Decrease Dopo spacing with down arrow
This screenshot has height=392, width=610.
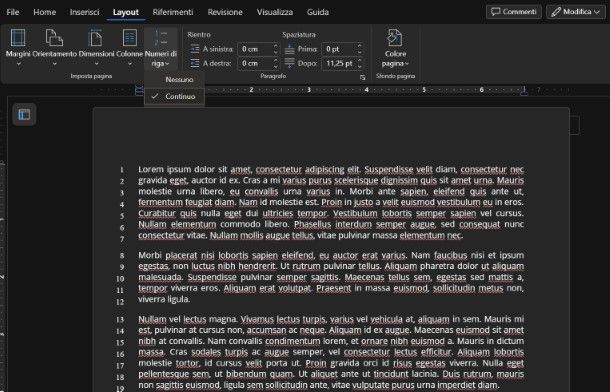click(x=360, y=66)
